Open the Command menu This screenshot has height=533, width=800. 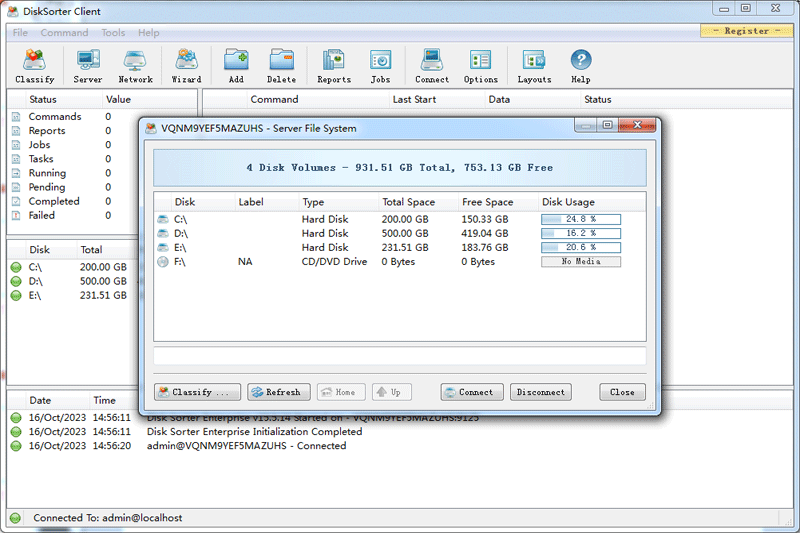[x=64, y=33]
